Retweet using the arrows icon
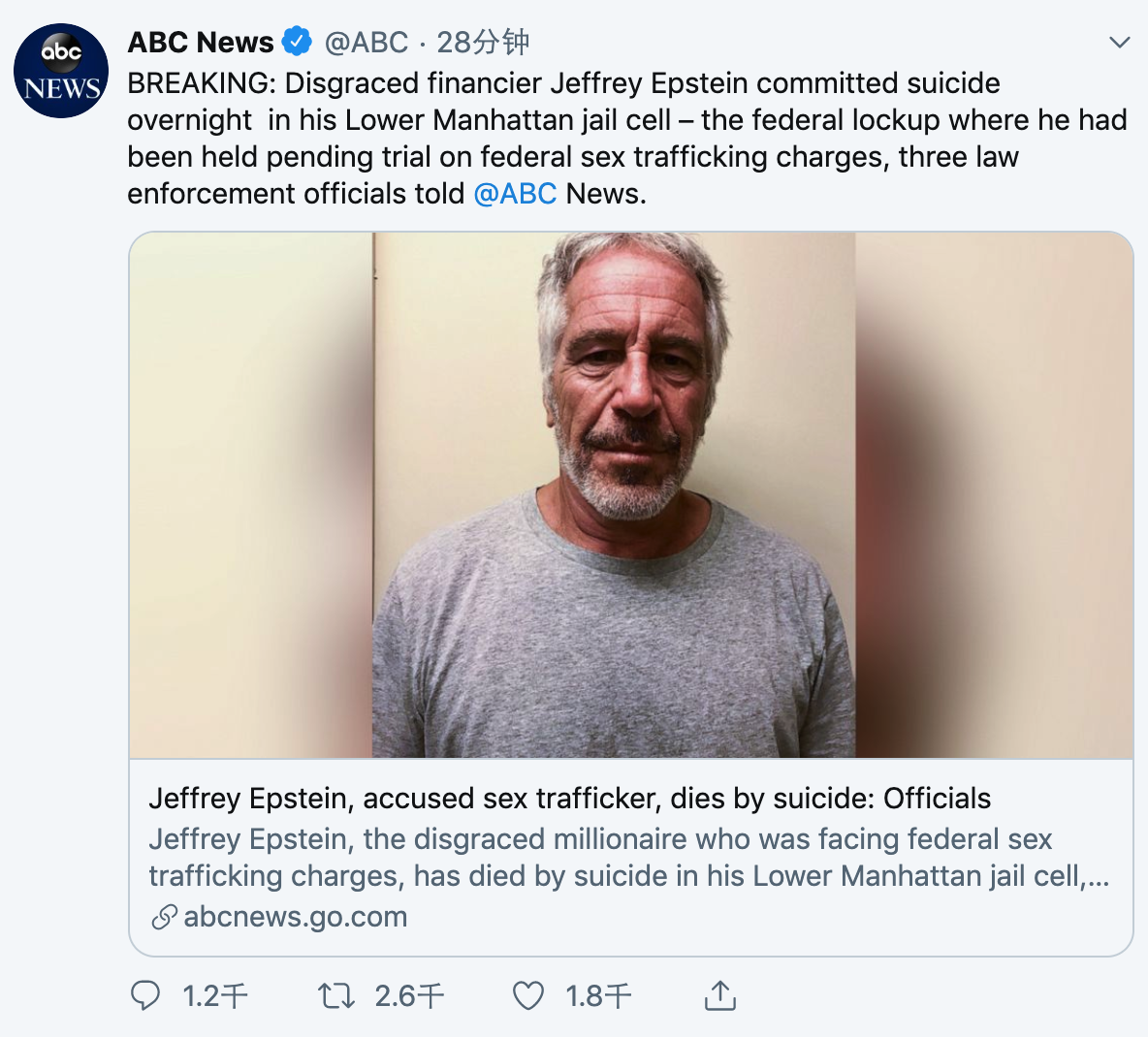Viewport: 1148px width, 1037px height. 336,995
